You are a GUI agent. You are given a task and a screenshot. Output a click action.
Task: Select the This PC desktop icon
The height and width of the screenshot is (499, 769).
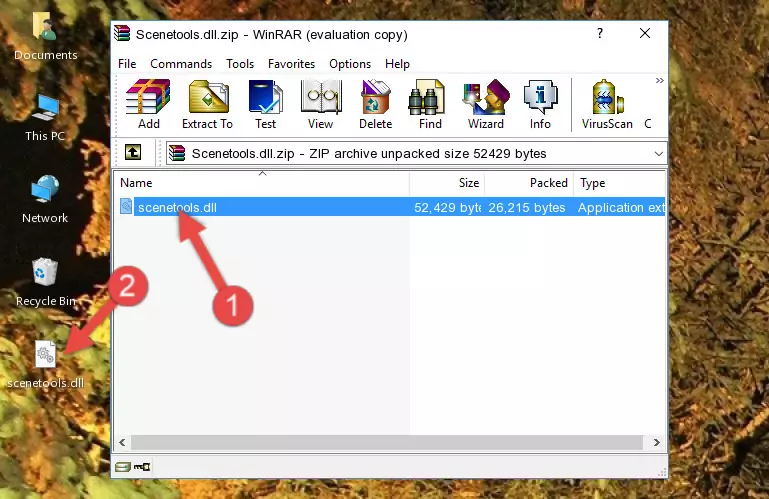pyautogui.click(x=45, y=118)
